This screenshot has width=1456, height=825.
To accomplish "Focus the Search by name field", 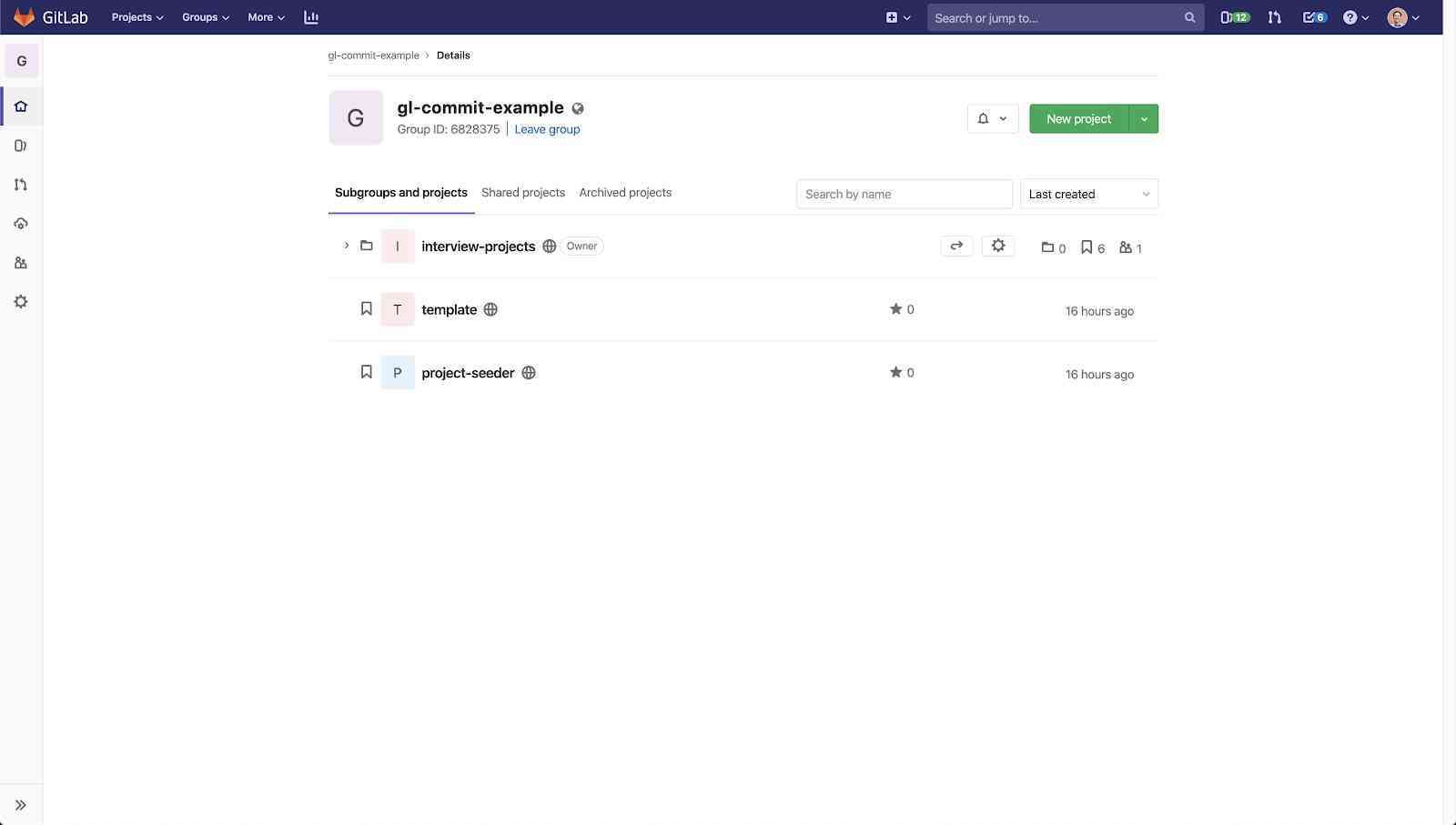I will coord(904,194).
